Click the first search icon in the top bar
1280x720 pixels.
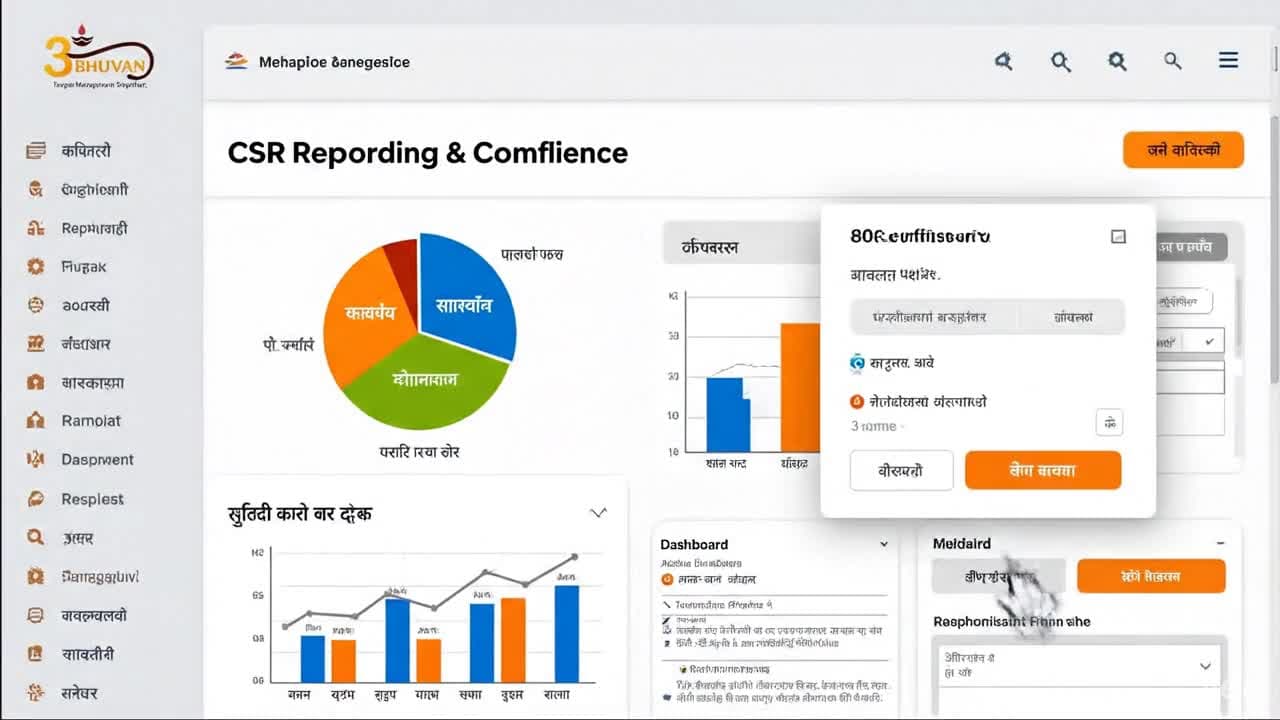1003,62
